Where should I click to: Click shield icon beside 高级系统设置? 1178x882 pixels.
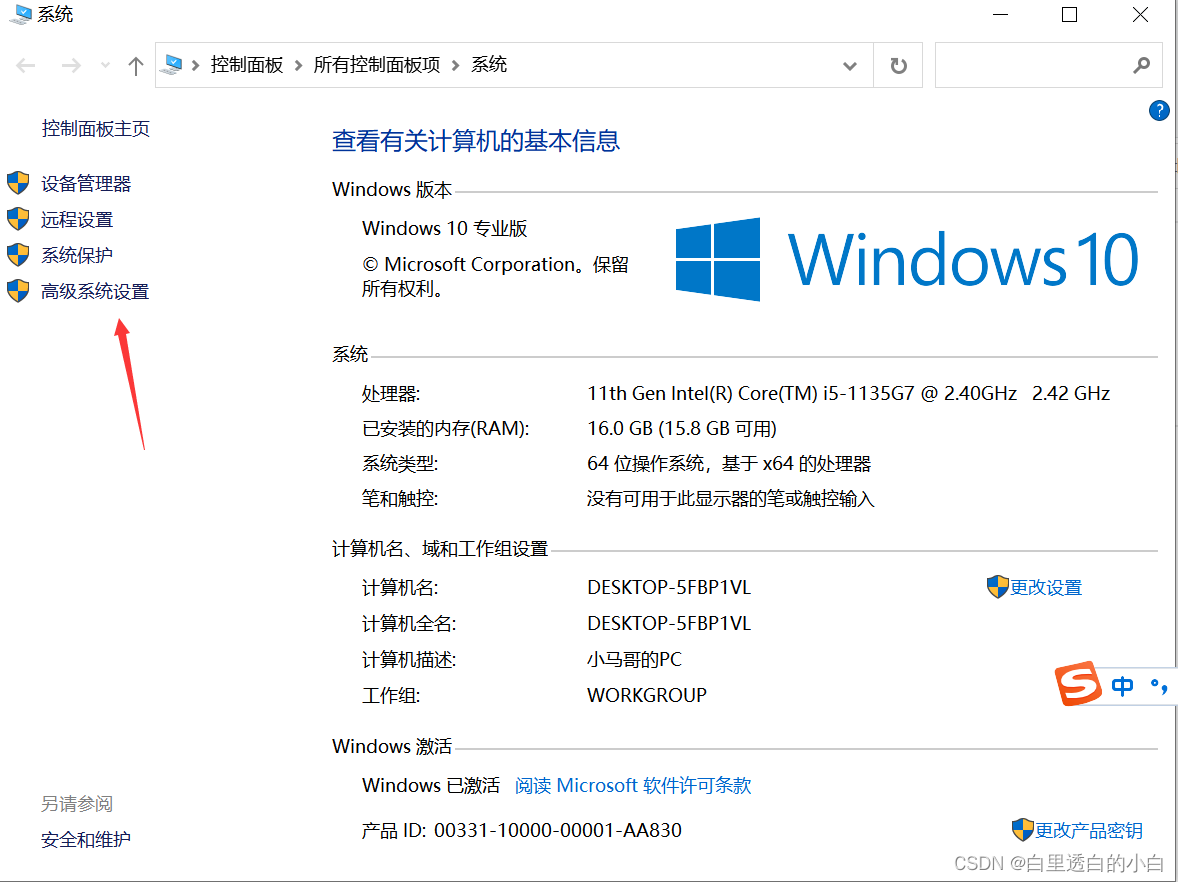[18, 291]
